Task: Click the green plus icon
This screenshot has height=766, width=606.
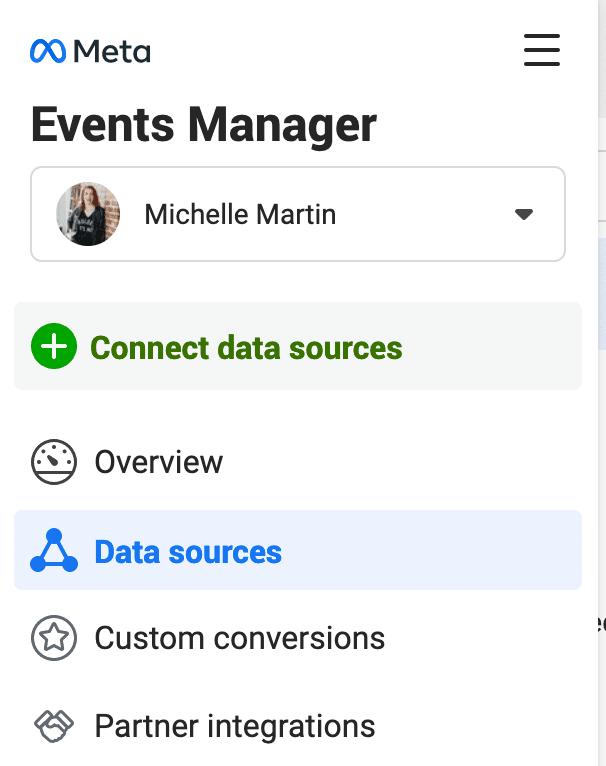Action: tap(54, 348)
